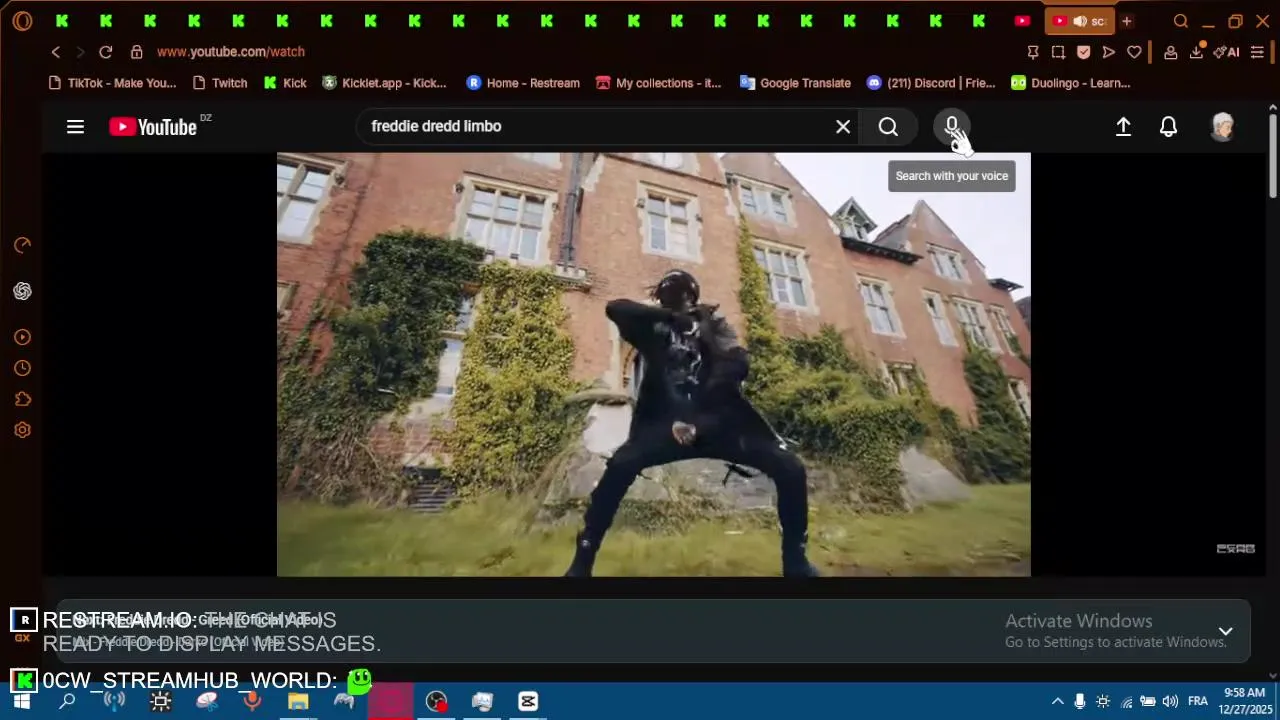The height and width of the screenshot is (720, 1280).
Task: Open the Google Translate bookmark
Action: coord(795,83)
